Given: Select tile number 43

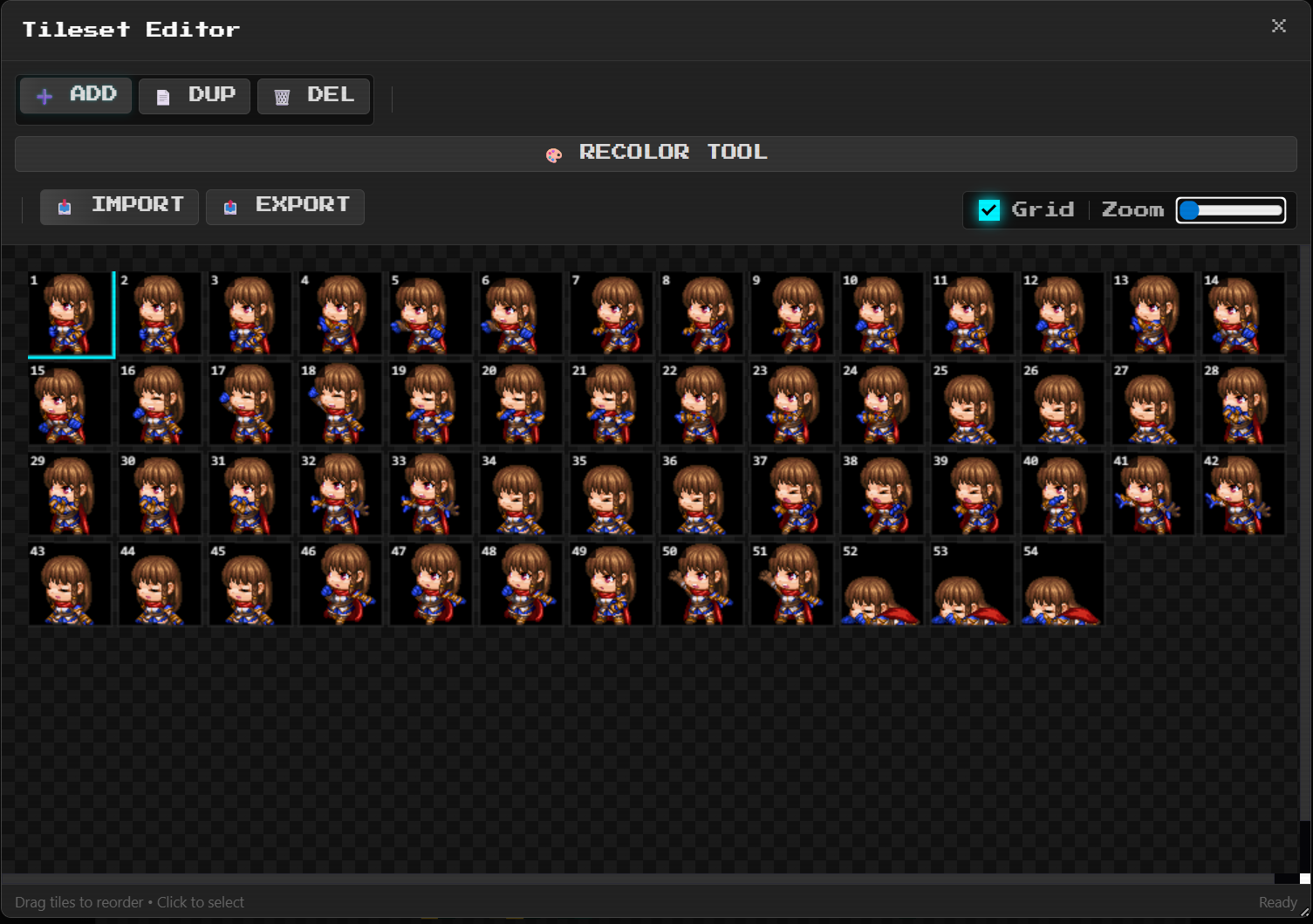Looking at the screenshot, I should [x=70, y=585].
